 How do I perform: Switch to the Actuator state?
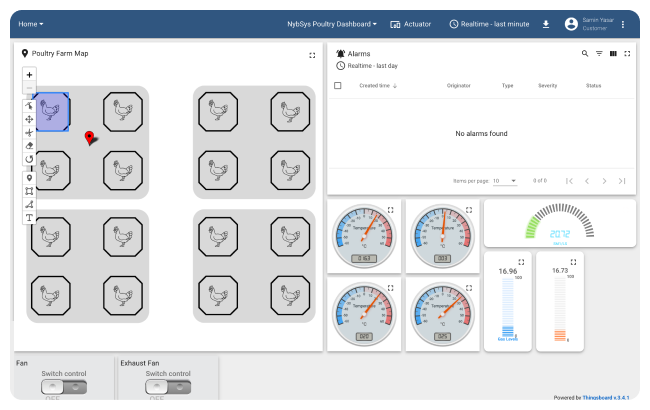pos(410,24)
